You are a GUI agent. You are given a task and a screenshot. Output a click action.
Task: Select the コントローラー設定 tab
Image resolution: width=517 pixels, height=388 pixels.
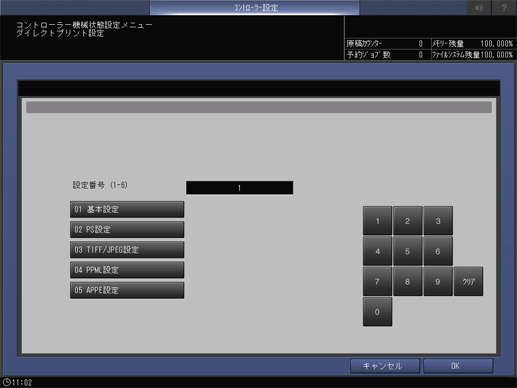click(255, 7)
